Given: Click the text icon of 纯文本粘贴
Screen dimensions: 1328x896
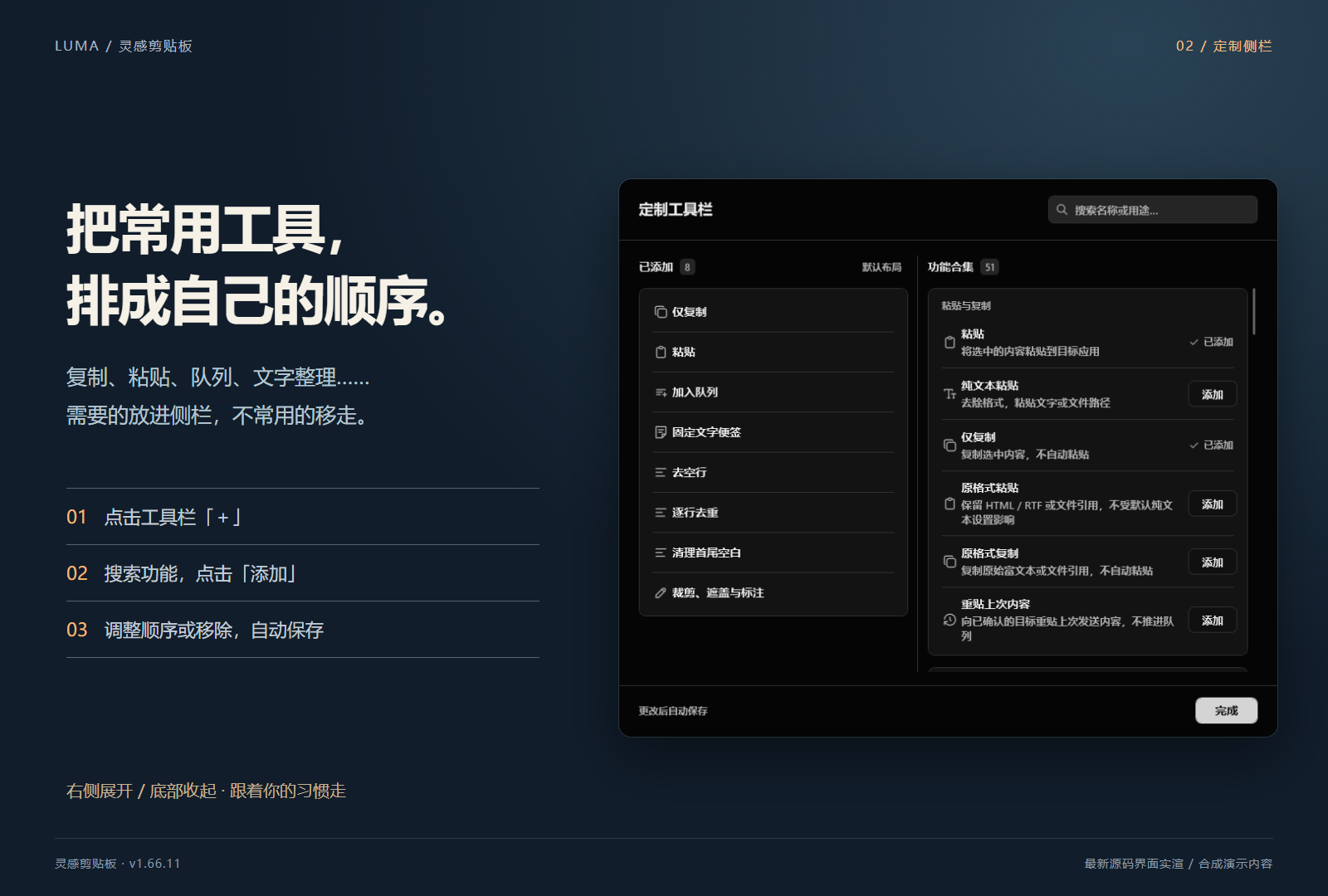Looking at the screenshot, I should pos(950,394).
